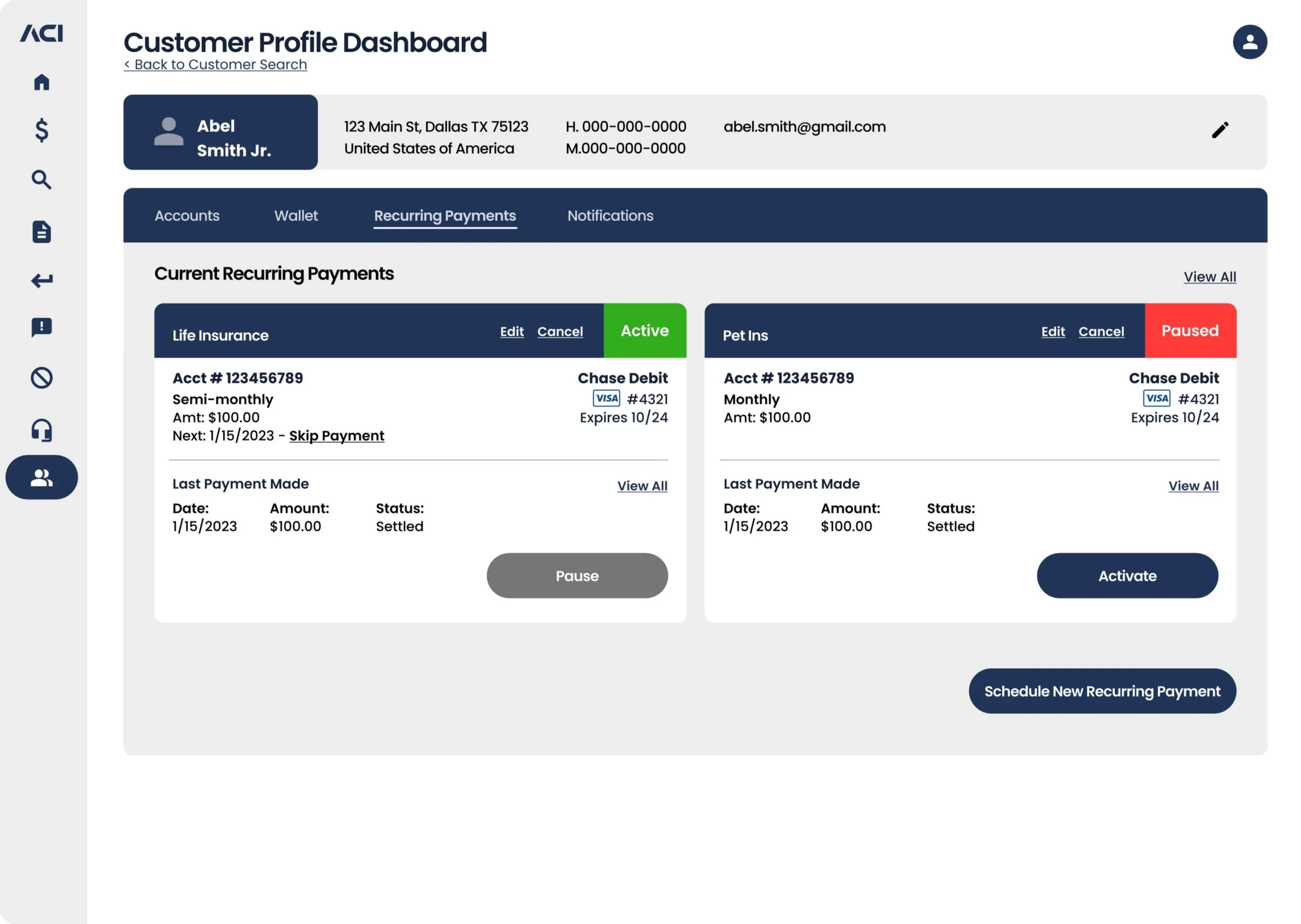The image size is (1301, 924).
Task: Click Edit on the Pet Ins card
Action: pyautogui.click(x=1052, y=332)
